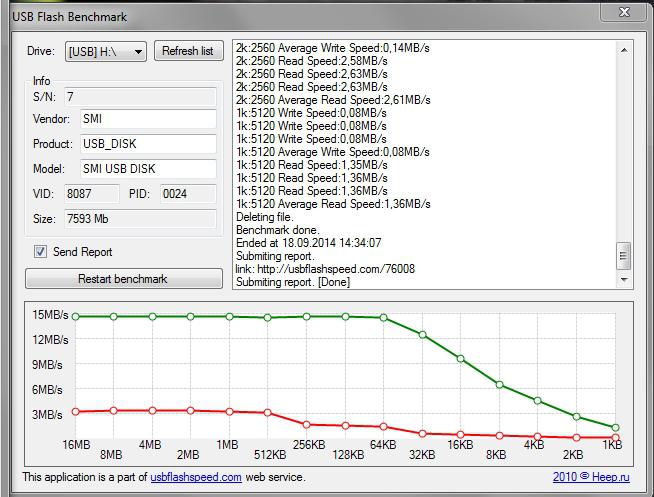
Task: Click the green read-speed point at 16KB
Action: click(x=460, y=359)
